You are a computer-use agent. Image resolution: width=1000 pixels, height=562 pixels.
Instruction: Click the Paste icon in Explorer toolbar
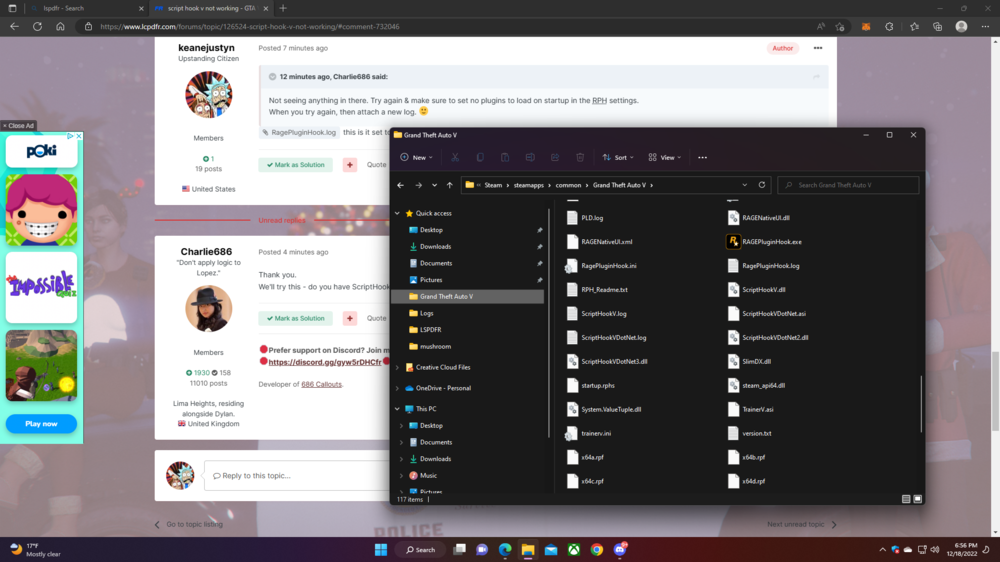504,158
